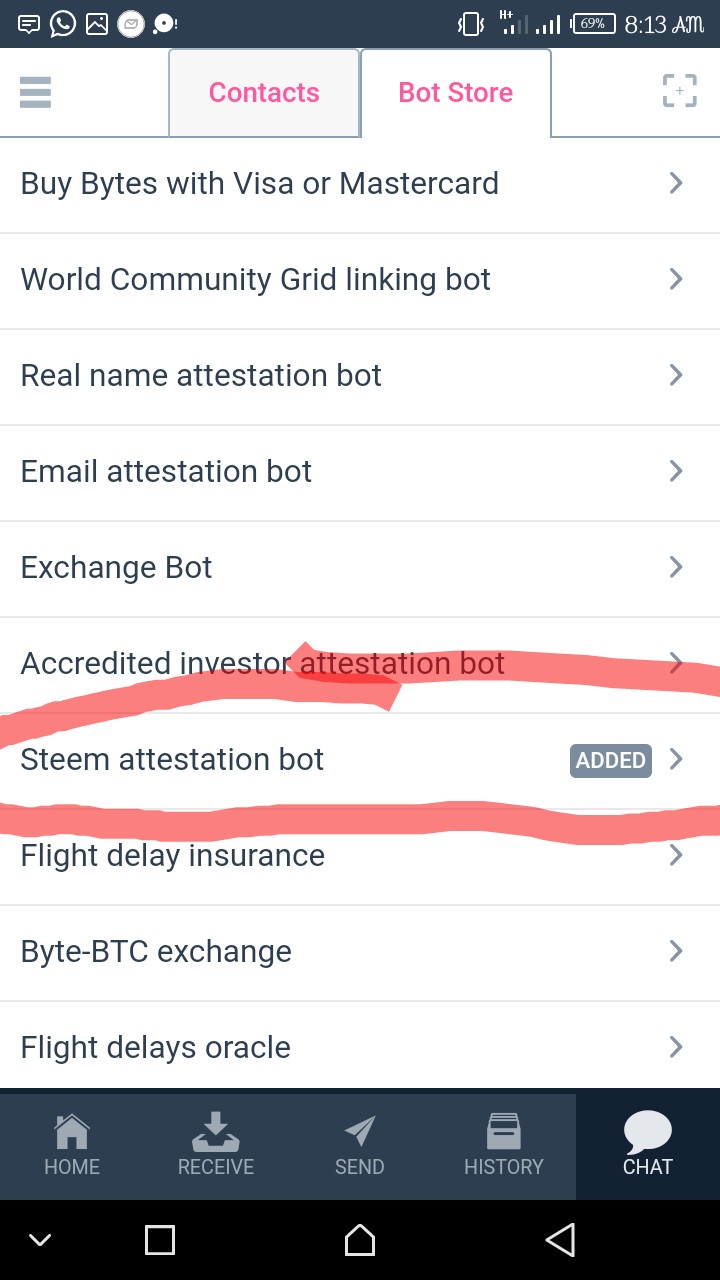This screenshot has width=720, height=1280.
Task: Expand the Exchange Bot chevron arrow
Action: pyautogui.click(x=676, y=567)
